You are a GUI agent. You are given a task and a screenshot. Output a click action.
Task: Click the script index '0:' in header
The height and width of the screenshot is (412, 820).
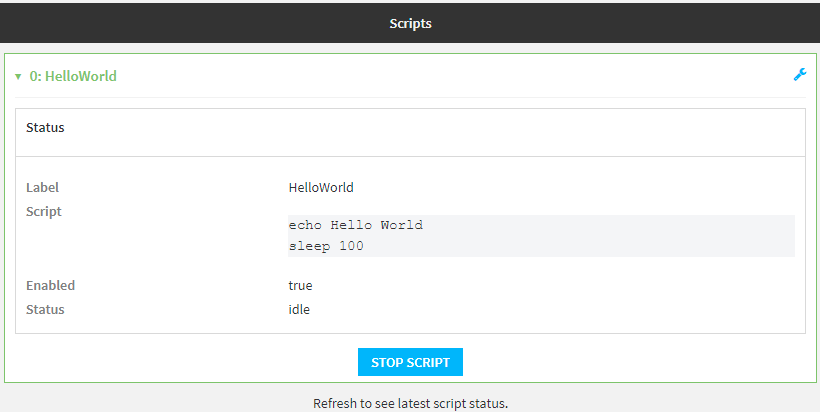[x=36, y=76]
